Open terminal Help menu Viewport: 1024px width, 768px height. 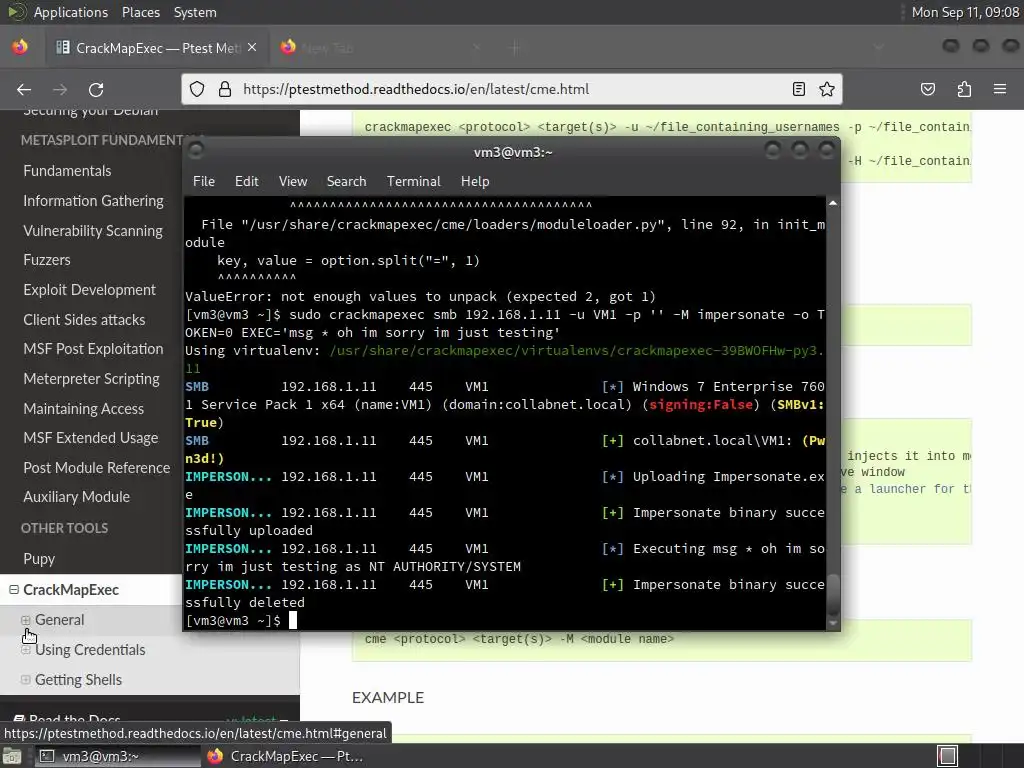[475, 182]
